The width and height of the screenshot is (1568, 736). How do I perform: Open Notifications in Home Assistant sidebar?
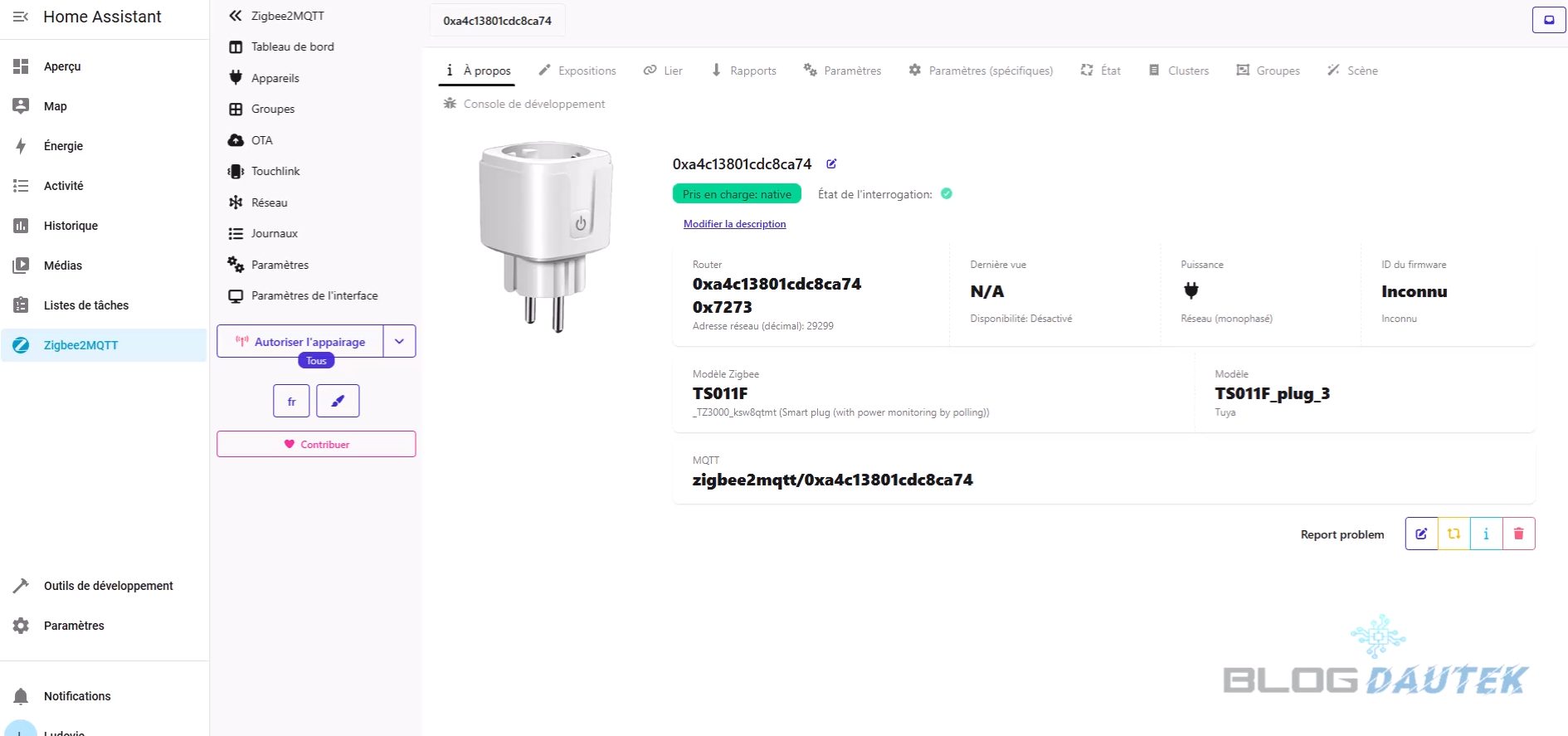point(77,696)
